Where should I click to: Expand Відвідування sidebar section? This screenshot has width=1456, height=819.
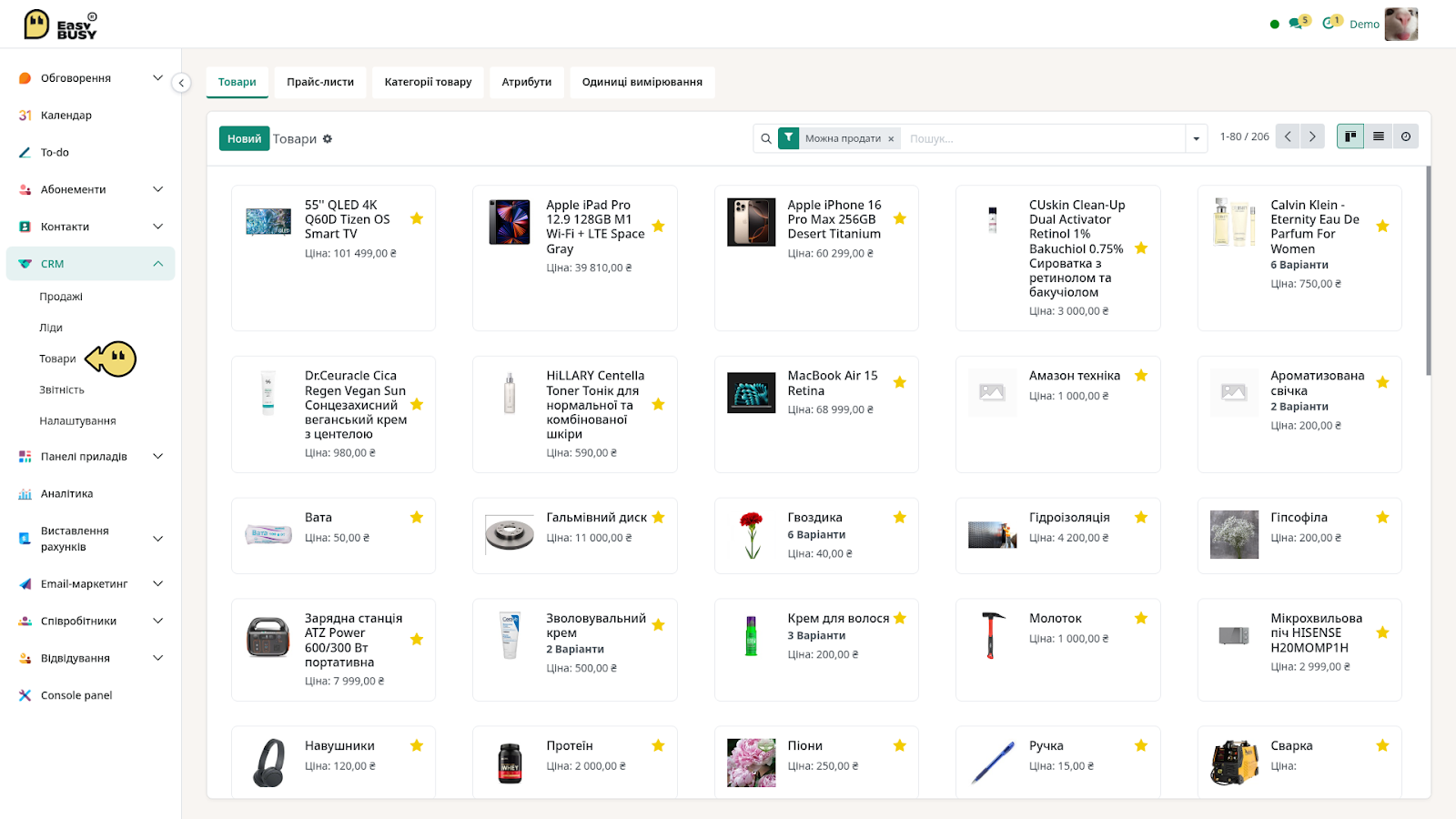(157, 658)
